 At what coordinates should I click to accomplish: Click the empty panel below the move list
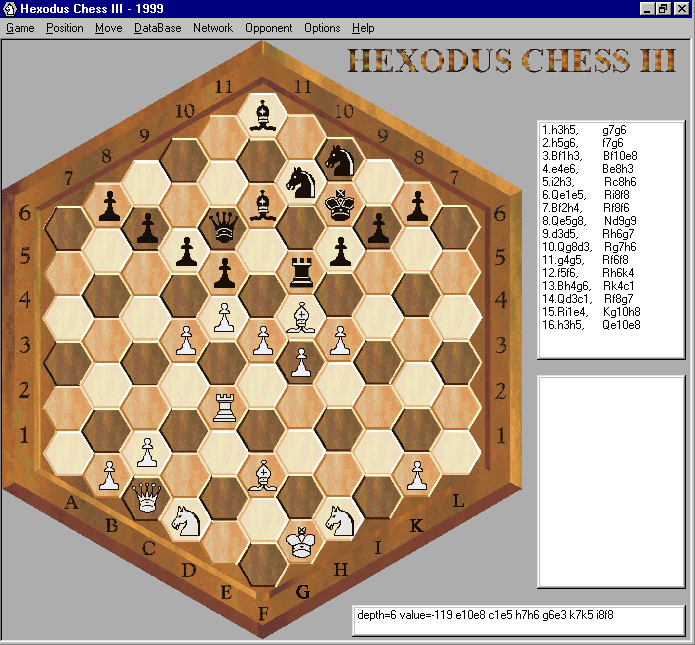coord(611,482)
